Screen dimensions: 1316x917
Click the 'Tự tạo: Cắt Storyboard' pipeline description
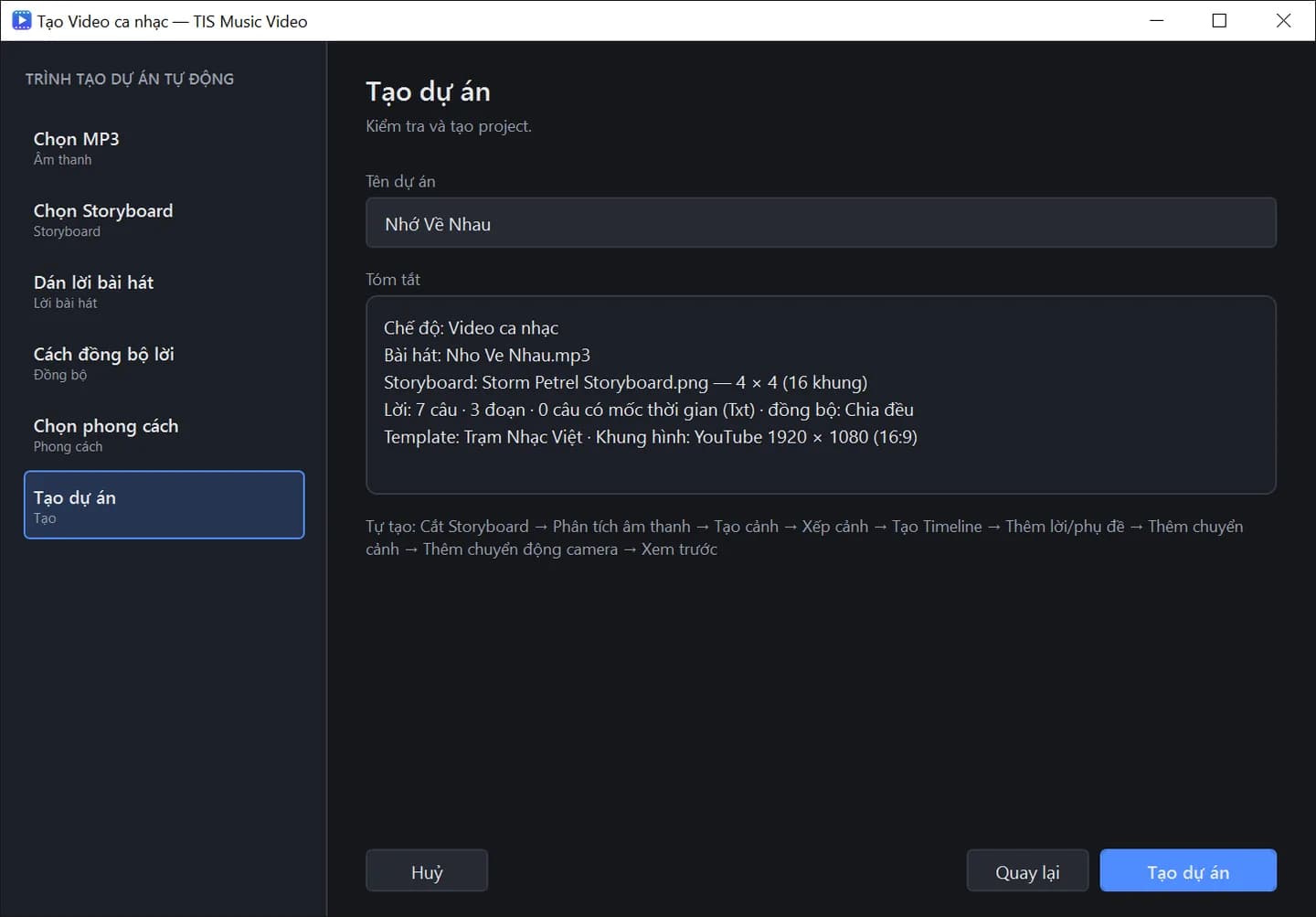click(x=804, y=538)
